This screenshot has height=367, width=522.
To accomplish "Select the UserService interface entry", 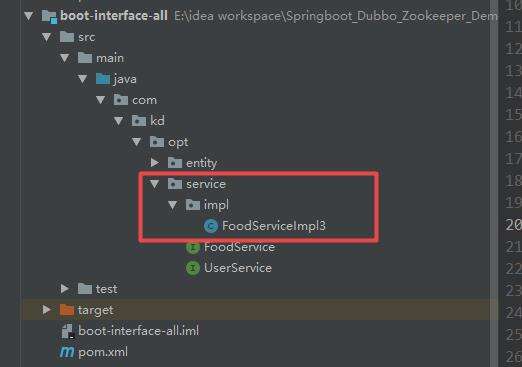I will pos(238,268).
